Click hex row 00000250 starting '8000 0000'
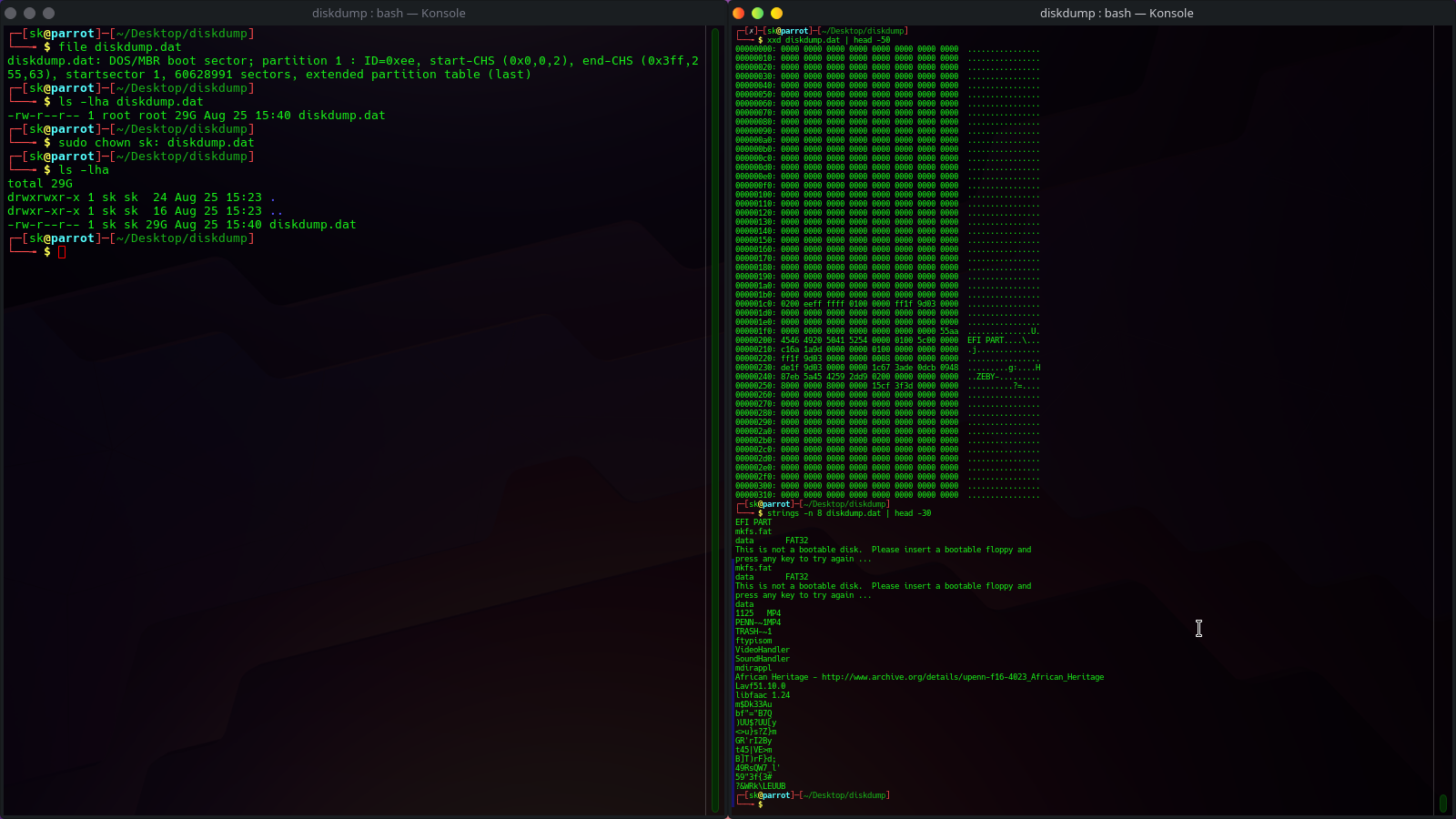Screen dimensions: 1456x819 pos(887,386)
